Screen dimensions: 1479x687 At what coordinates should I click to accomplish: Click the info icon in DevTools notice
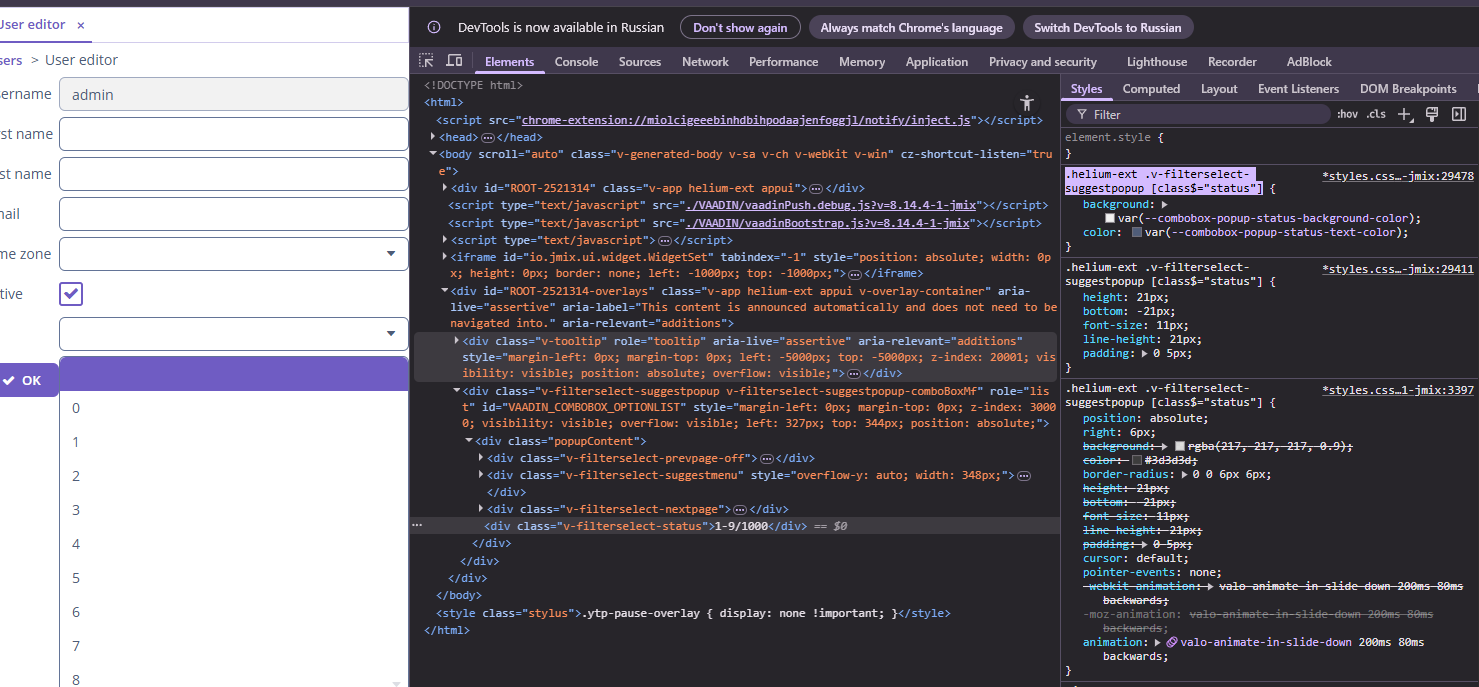434,28
